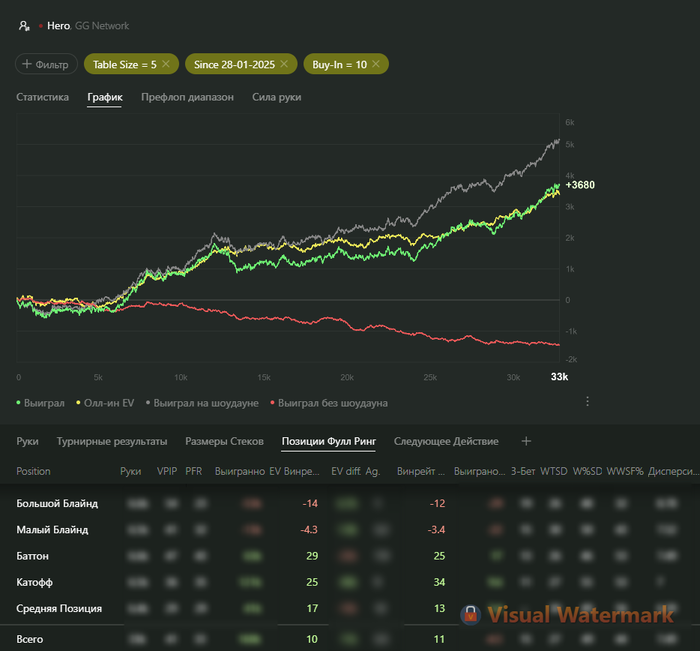The image size is (700, 651).
Task: Sort by 3-Бет column header
Action: tap(523, 471)
